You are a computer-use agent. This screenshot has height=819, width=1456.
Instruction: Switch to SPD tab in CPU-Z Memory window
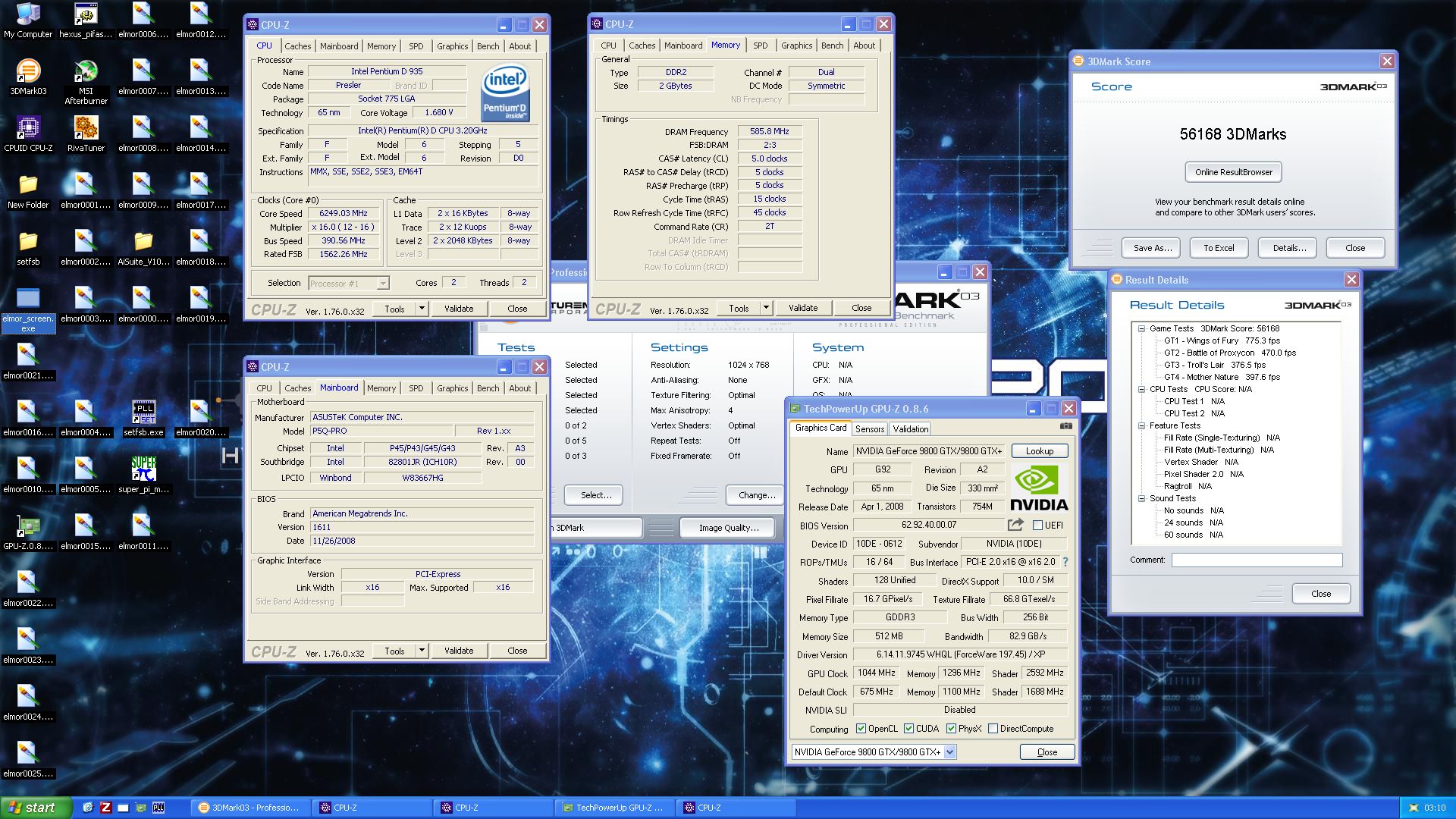(760, 45)
